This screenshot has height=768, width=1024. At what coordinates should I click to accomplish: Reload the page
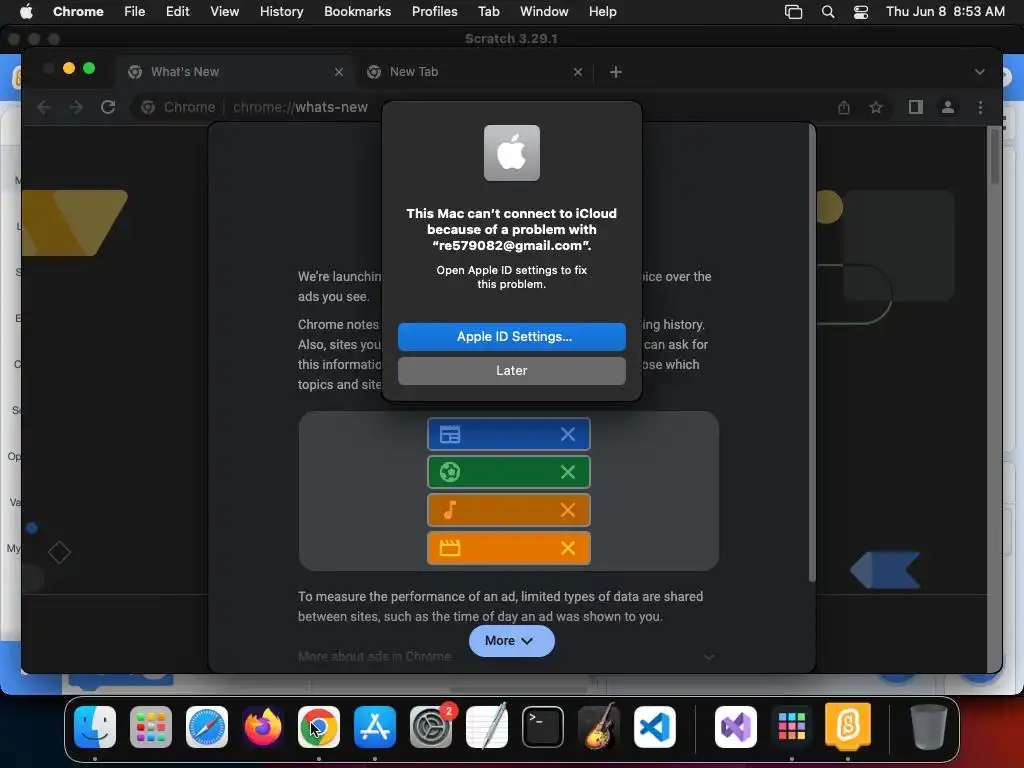point(108,107)
